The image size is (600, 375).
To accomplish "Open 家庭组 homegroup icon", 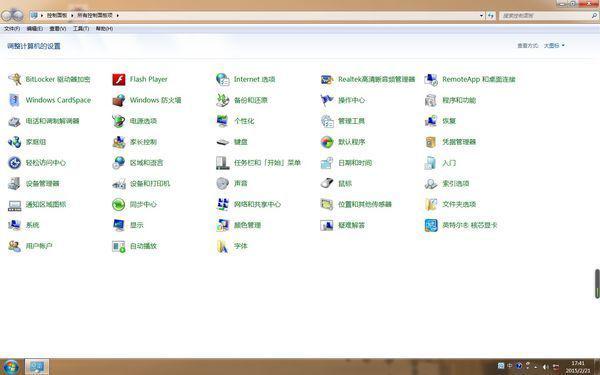I will [15, 142].
